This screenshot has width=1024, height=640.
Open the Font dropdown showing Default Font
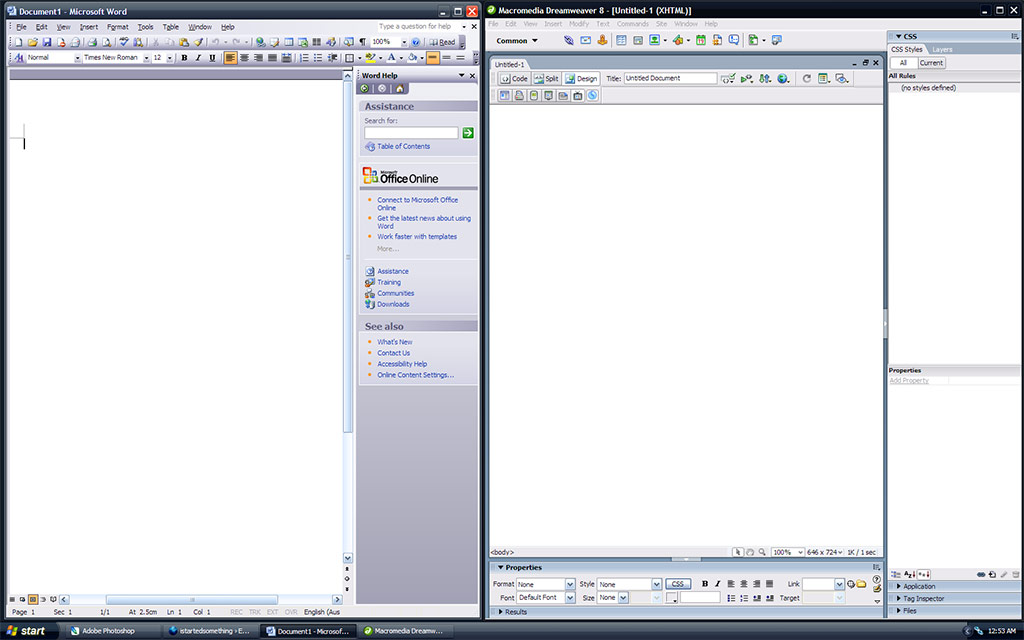[x=569, y=598]
